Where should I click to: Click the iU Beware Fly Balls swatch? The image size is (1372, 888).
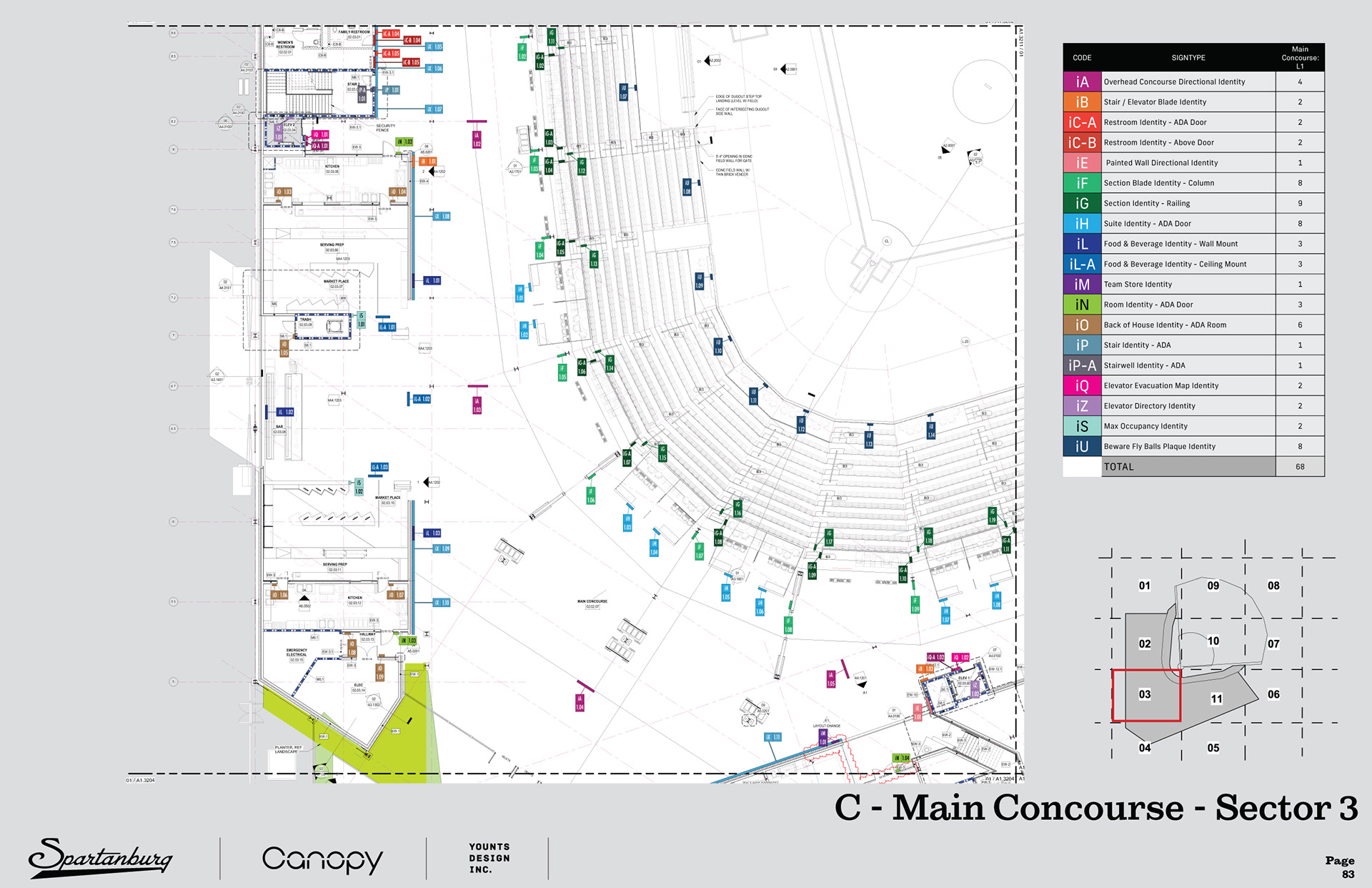(x=1082, y=446)
